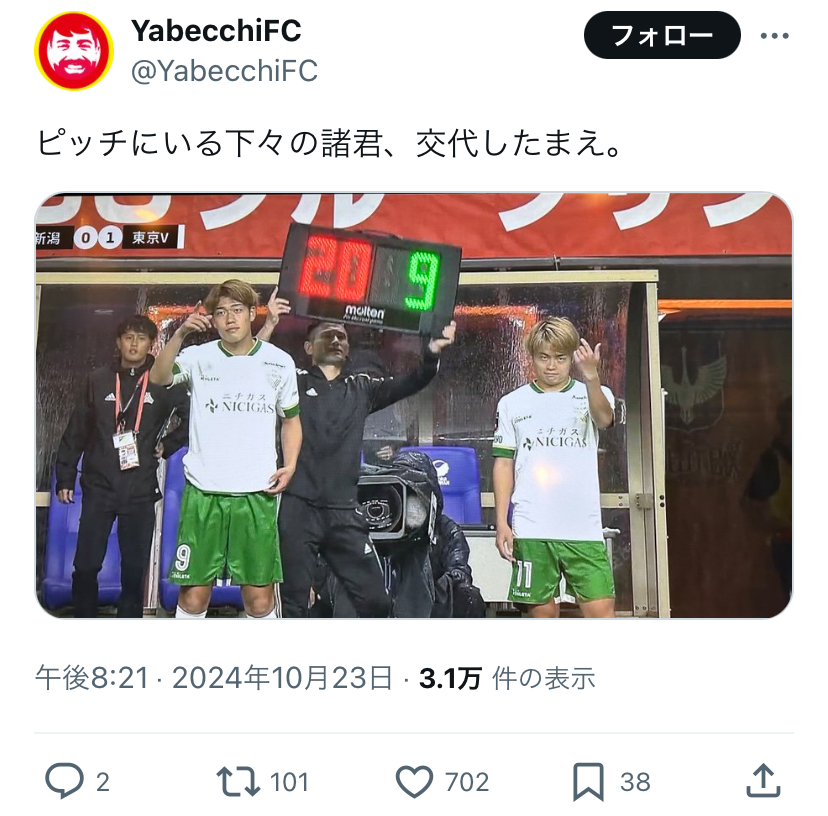Click the 件の表示 views label
The image size is (828, 816).
click(x=543, y=678)
